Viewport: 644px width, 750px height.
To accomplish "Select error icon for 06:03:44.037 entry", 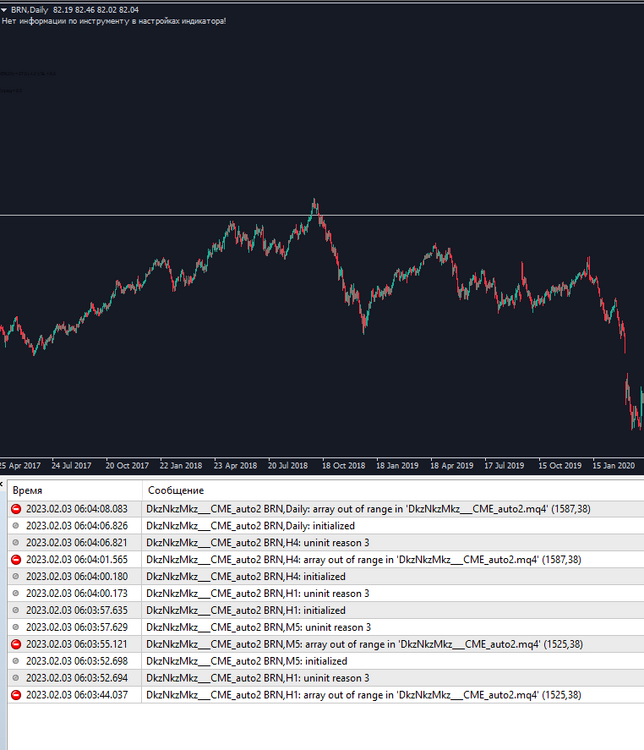I will point(16,695).
